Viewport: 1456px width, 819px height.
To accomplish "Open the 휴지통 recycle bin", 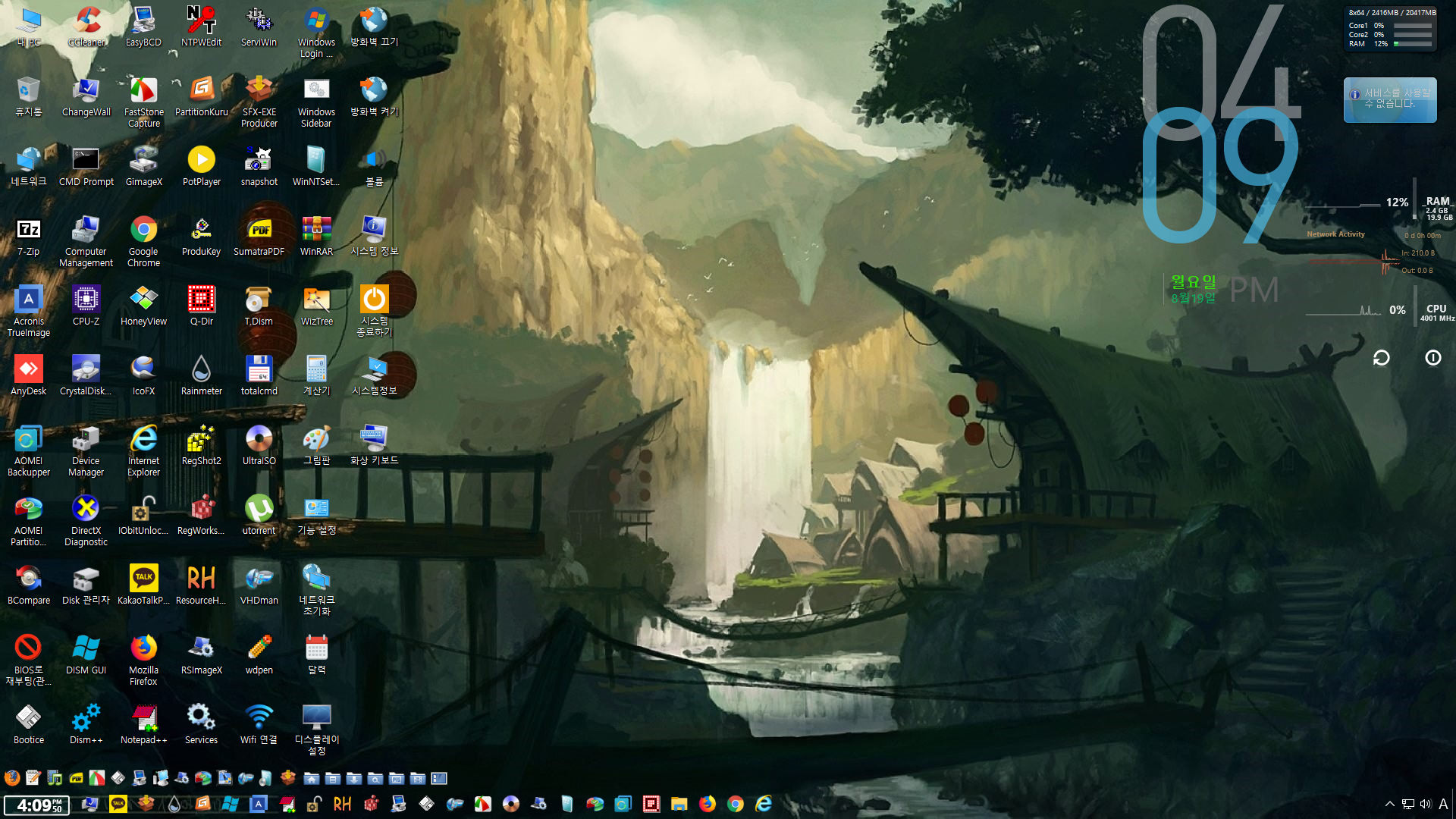I will click(29, 96).
